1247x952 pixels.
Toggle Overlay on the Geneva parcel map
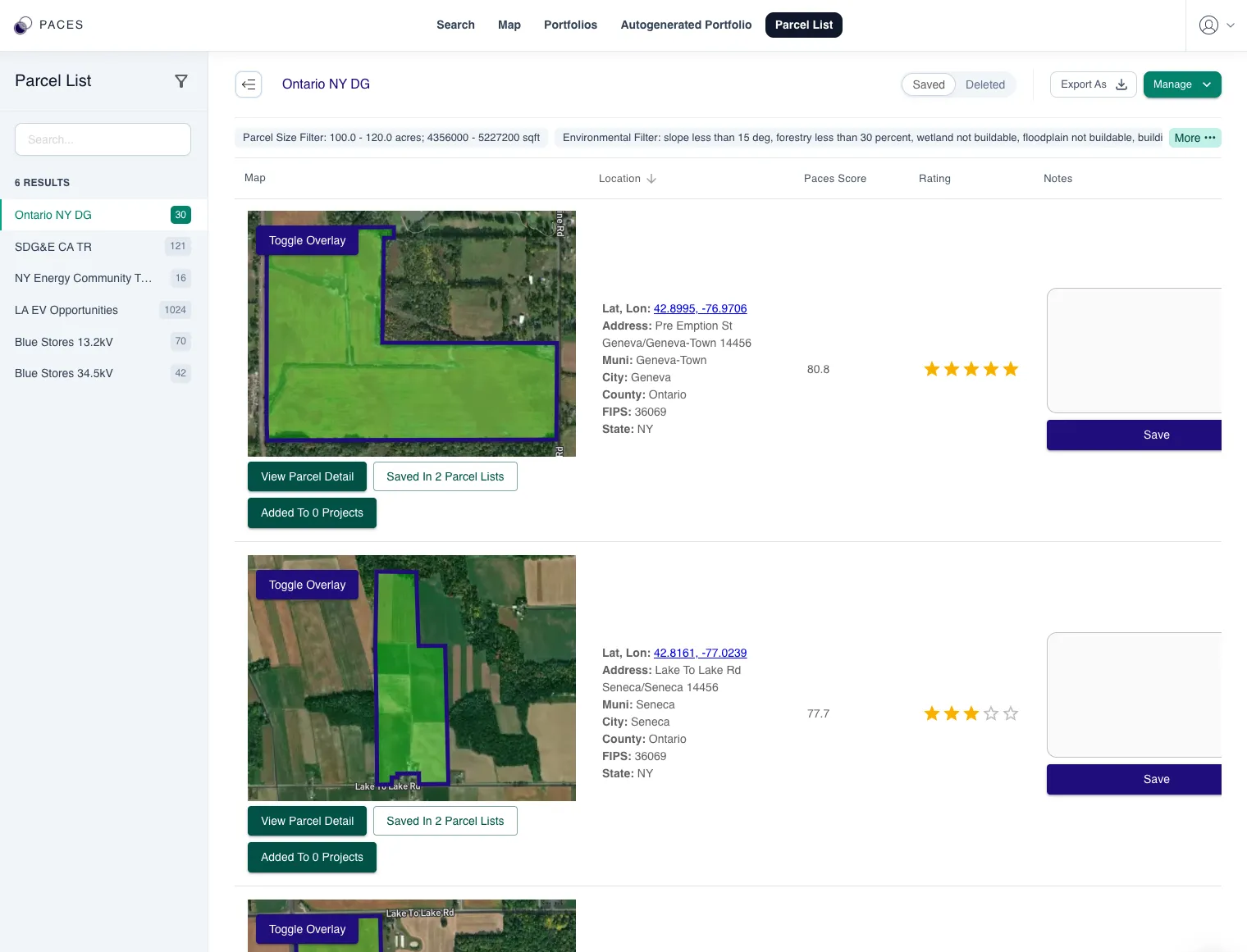pos(307,241)
